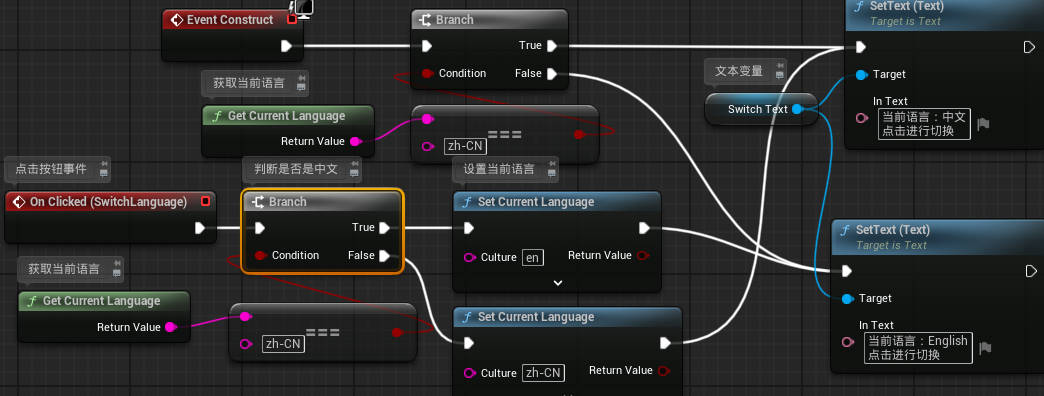Viewport: 1044px width, 396px height.
Task: Click the top Get Current Language Return Value pin
Action: coord(355,141)
